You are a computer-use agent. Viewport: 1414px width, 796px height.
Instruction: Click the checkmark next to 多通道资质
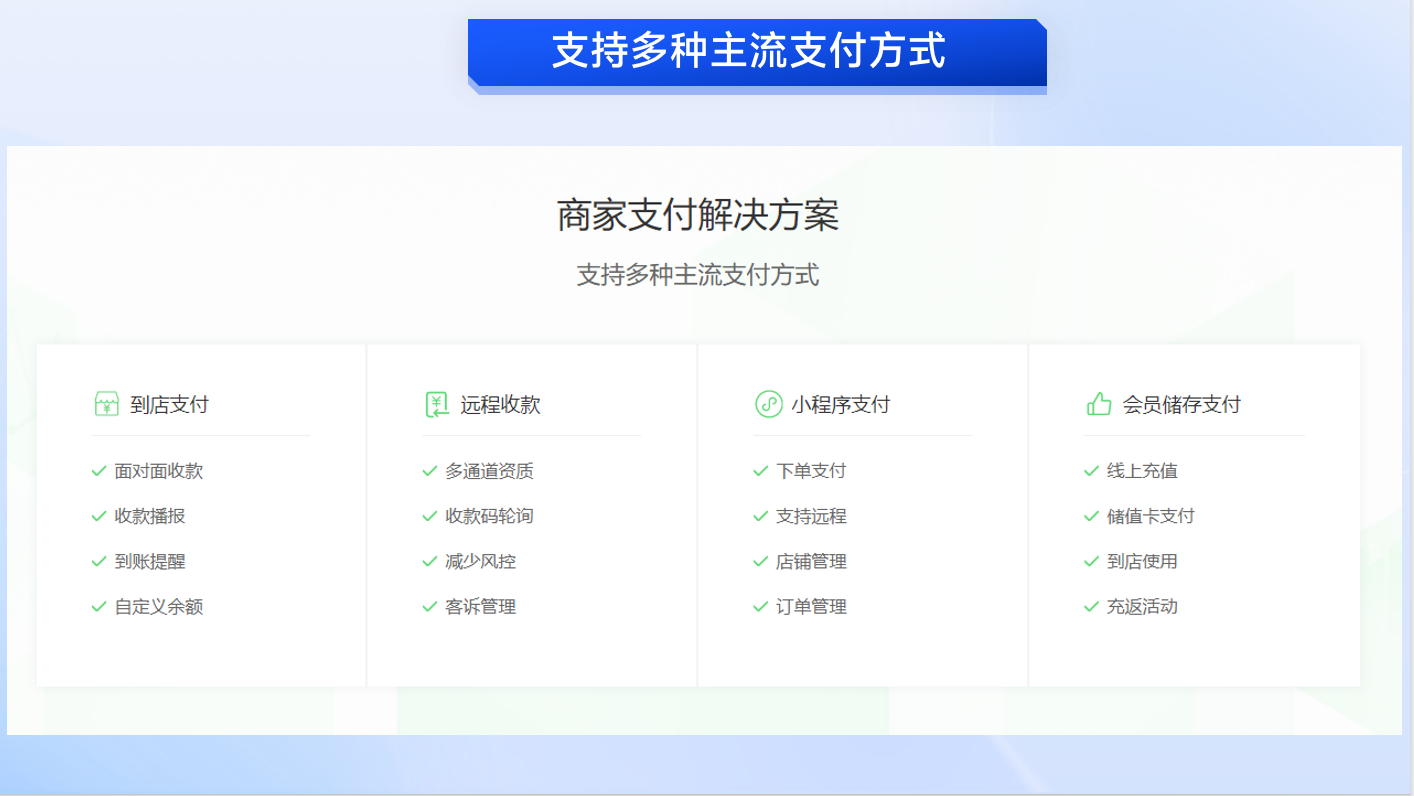click(x=430, y=471)
